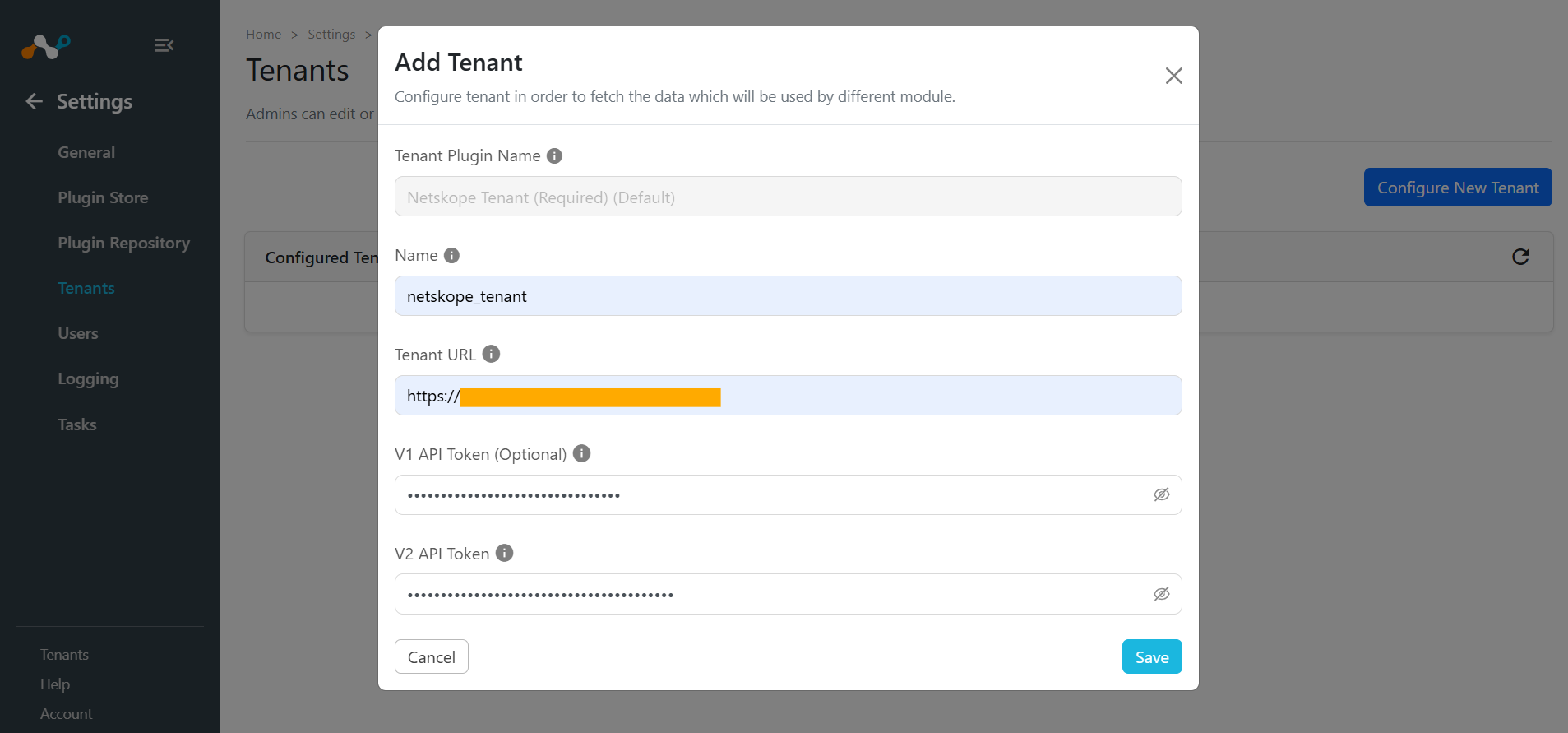The image size is (1568, 733).
Task: Open Plugin Store settings
Action: 103,197
